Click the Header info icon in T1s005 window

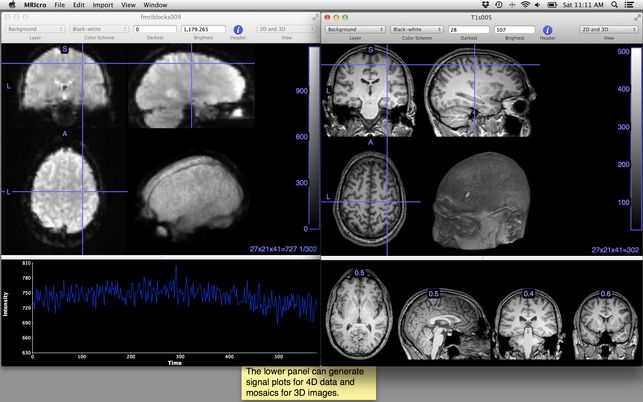pos(547,30)
